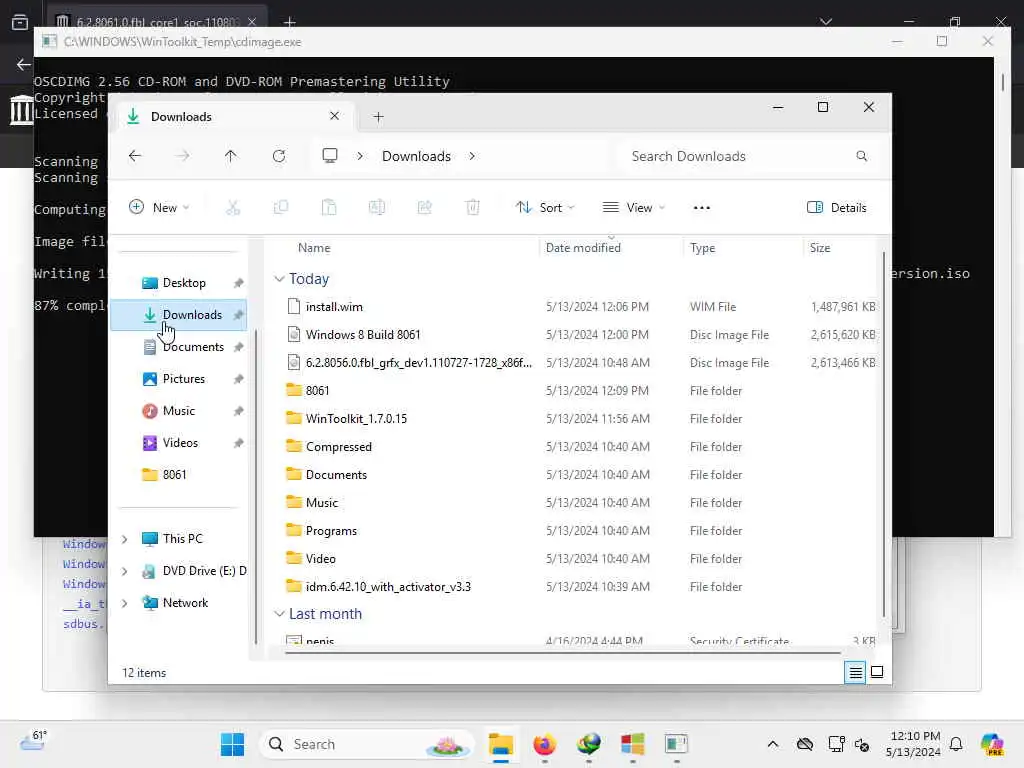Open new tab in background browser
The image size is (1024, 768).
[x=290, y=22]
